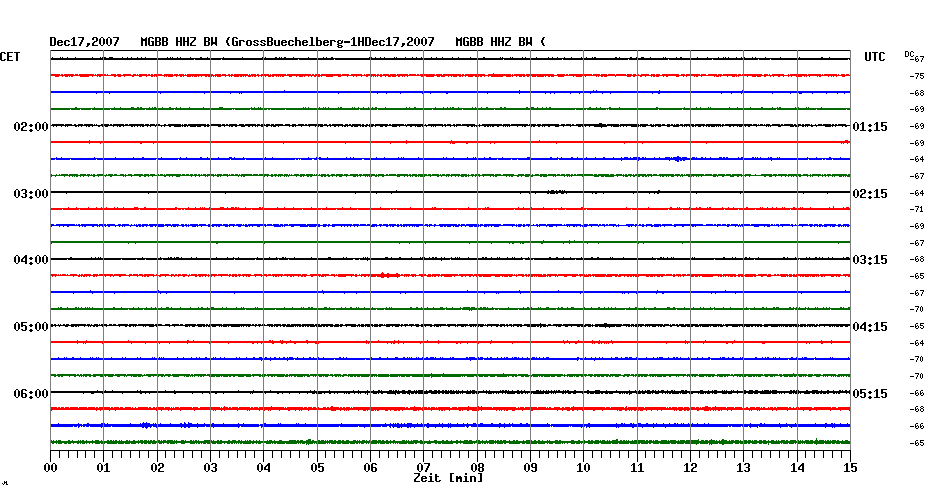930x494 pixels.
Task: Click the -75 DC offset value
Action: pyautogui.click(x=917, y=77)
